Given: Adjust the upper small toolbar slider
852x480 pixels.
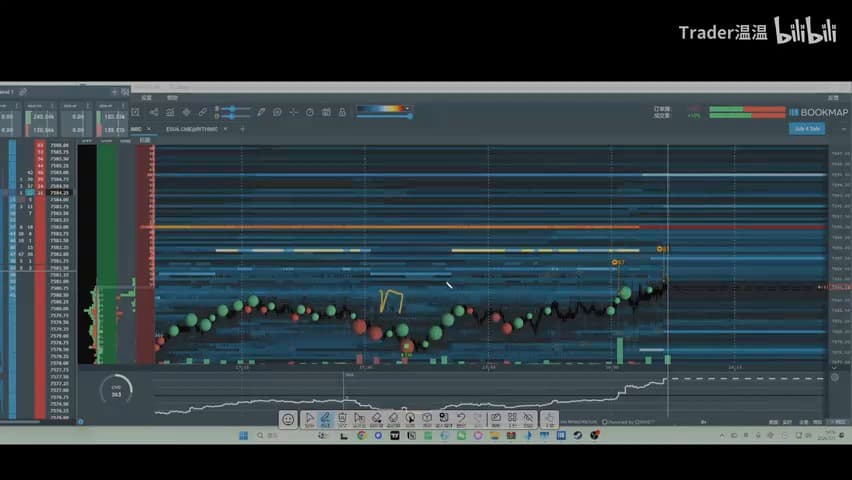Looking at the screenshot, I should (233, 109).
